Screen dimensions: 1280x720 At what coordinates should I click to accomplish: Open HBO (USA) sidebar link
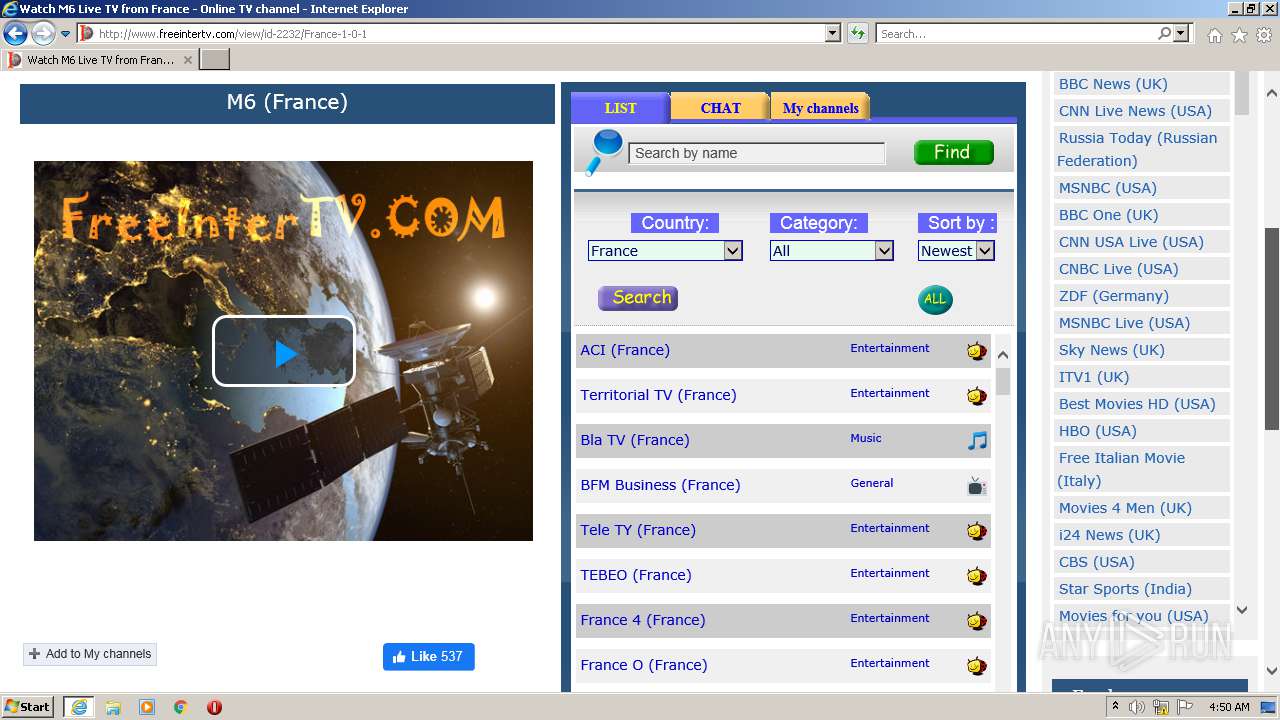[x=1097, y=431]
